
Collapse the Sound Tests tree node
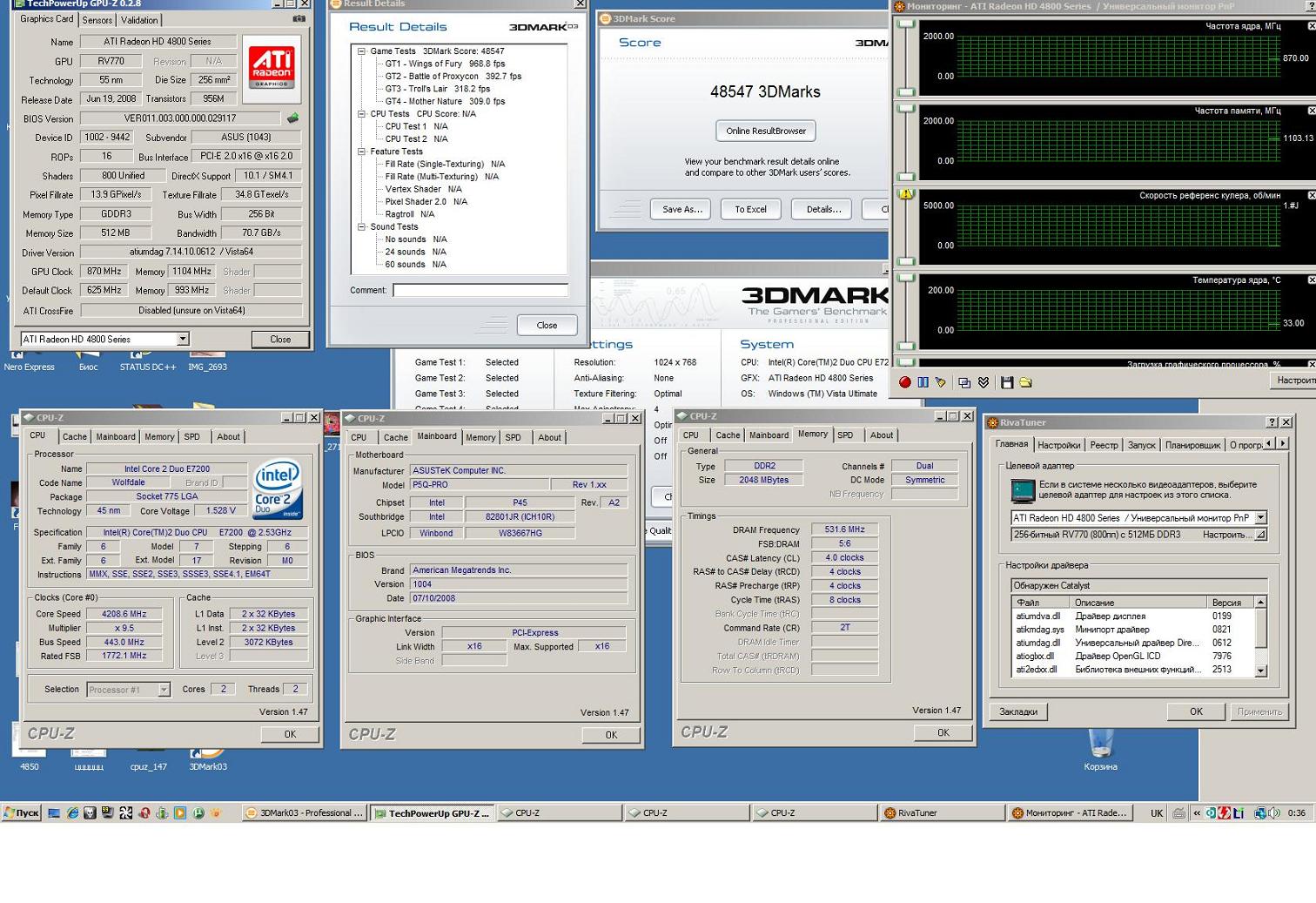tap(361, 226)
